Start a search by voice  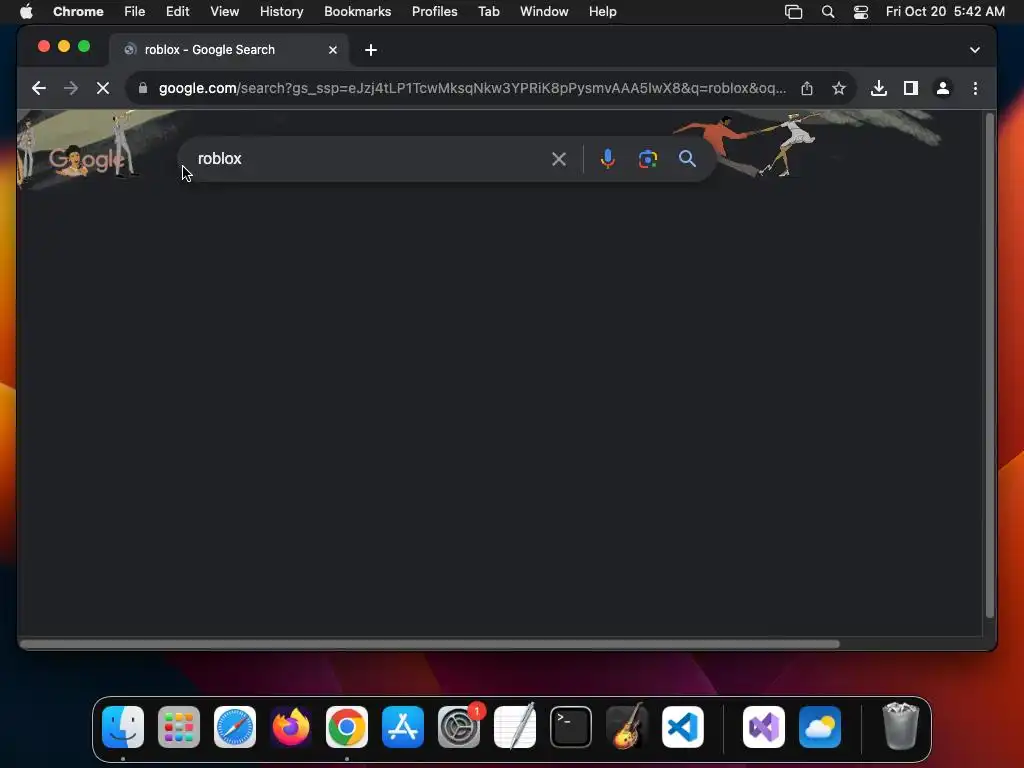[607, 159]
